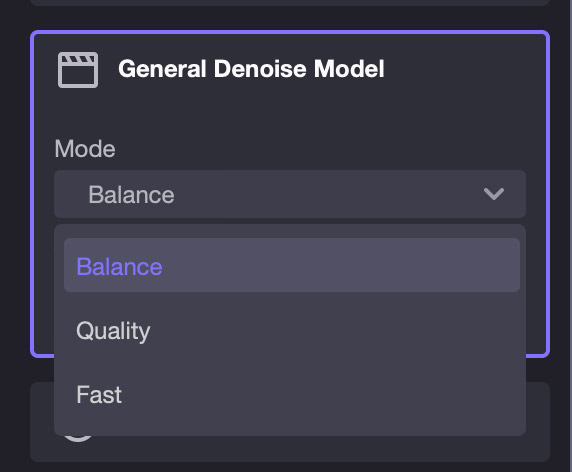Screen dimensions: 572x472
Task: Click the grey Balance text in the closed selector
Action: pyautogui.click(x=131, y=194)
